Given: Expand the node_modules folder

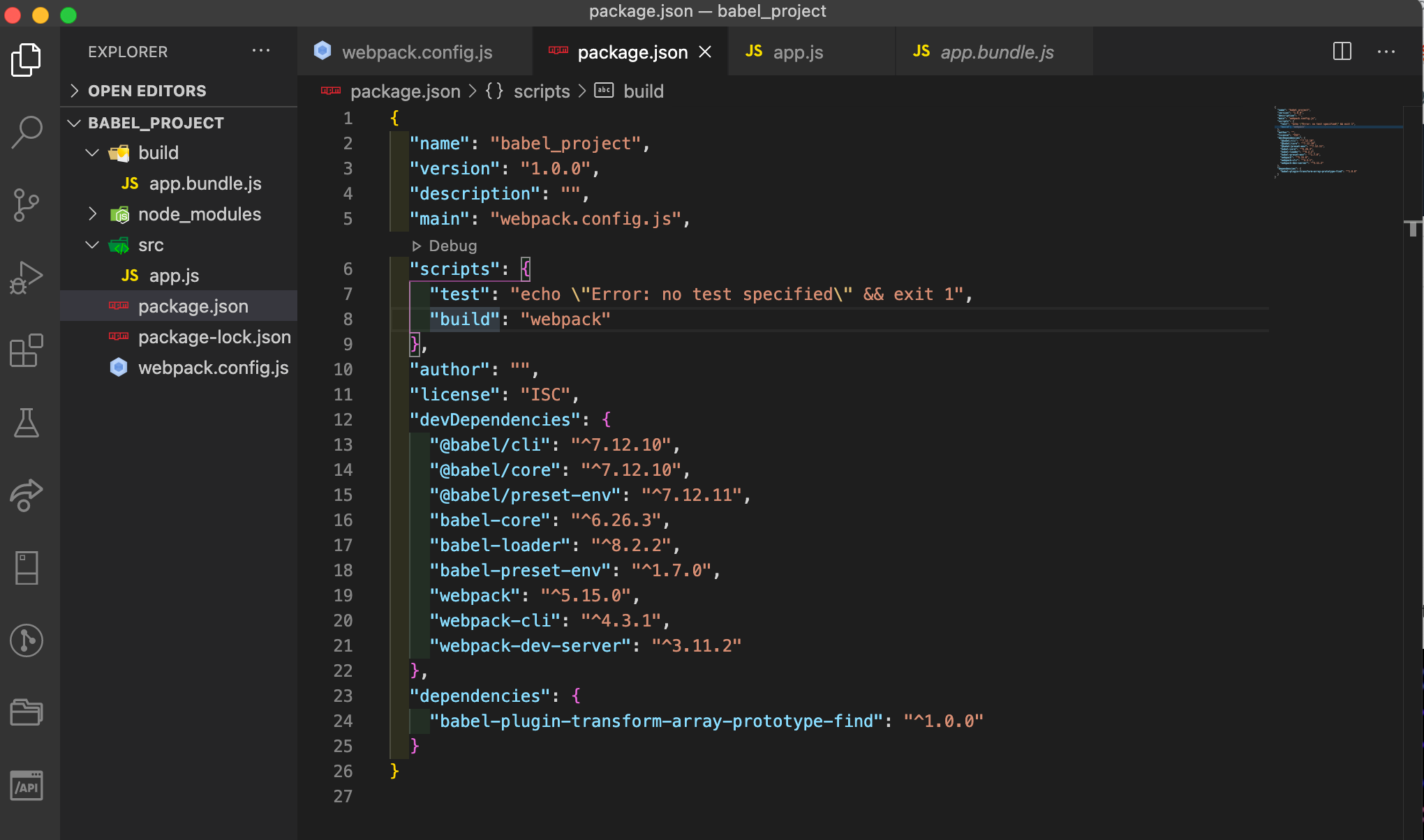Looking at the screenshot, I should 92,214.
